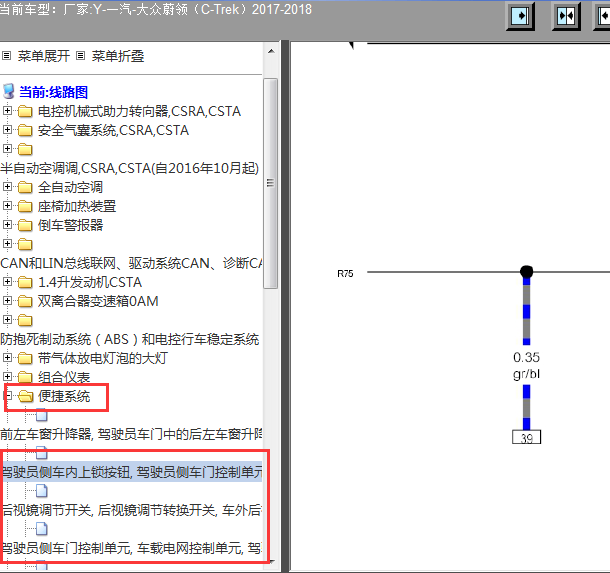Viewport: 610px width, 573px height.
Task: Open 后视镜调节开关, 后视镜调节转换开关 diagram
Action: 131,510
